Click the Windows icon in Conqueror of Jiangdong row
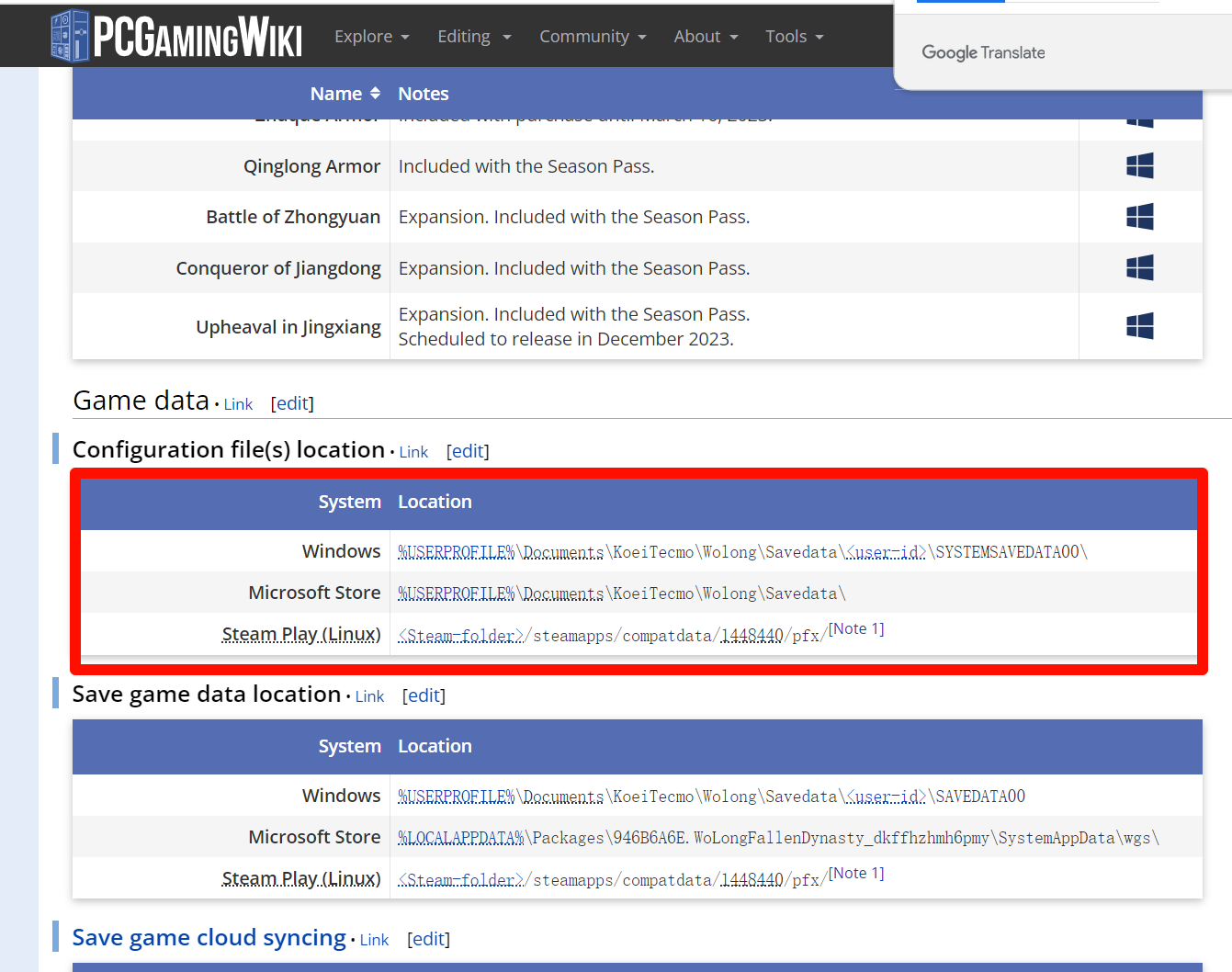 tap(1139, 268)
